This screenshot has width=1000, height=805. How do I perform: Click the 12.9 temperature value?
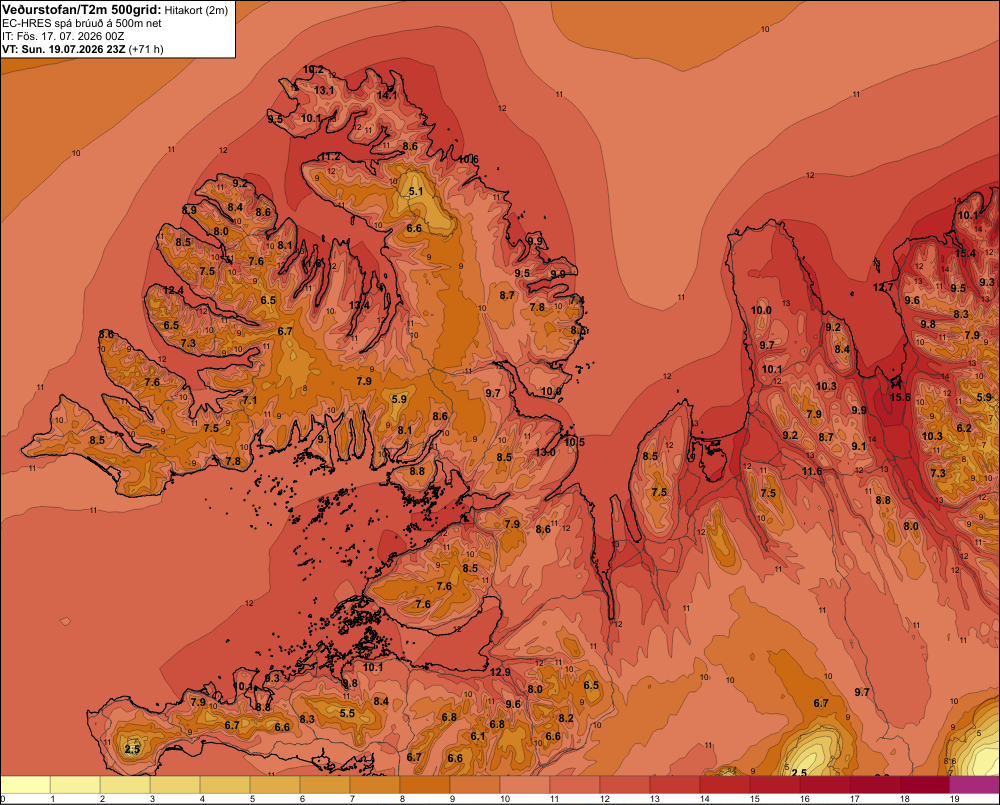point(501,672)
